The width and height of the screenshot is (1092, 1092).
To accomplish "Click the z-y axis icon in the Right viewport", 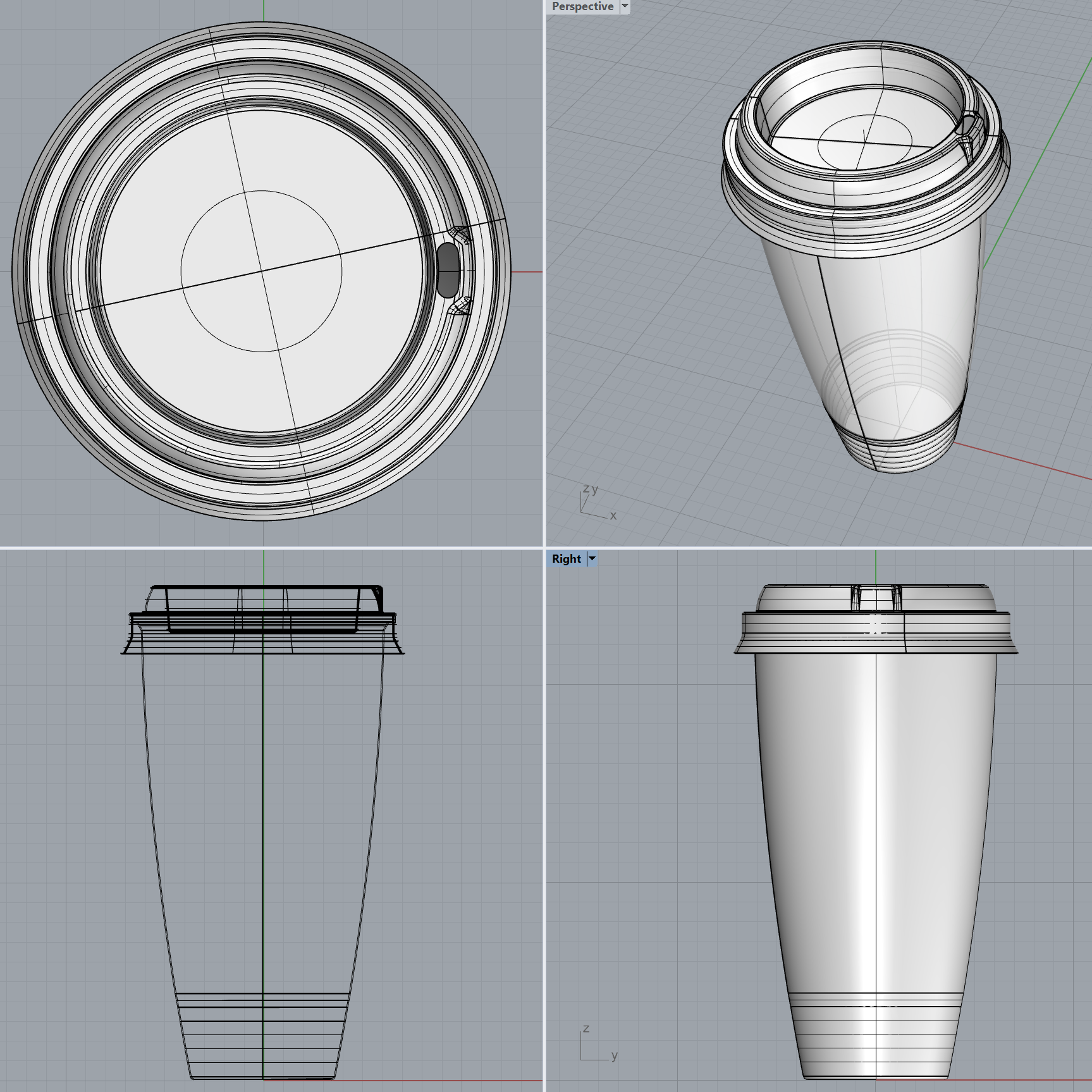I will point(598,1043).
